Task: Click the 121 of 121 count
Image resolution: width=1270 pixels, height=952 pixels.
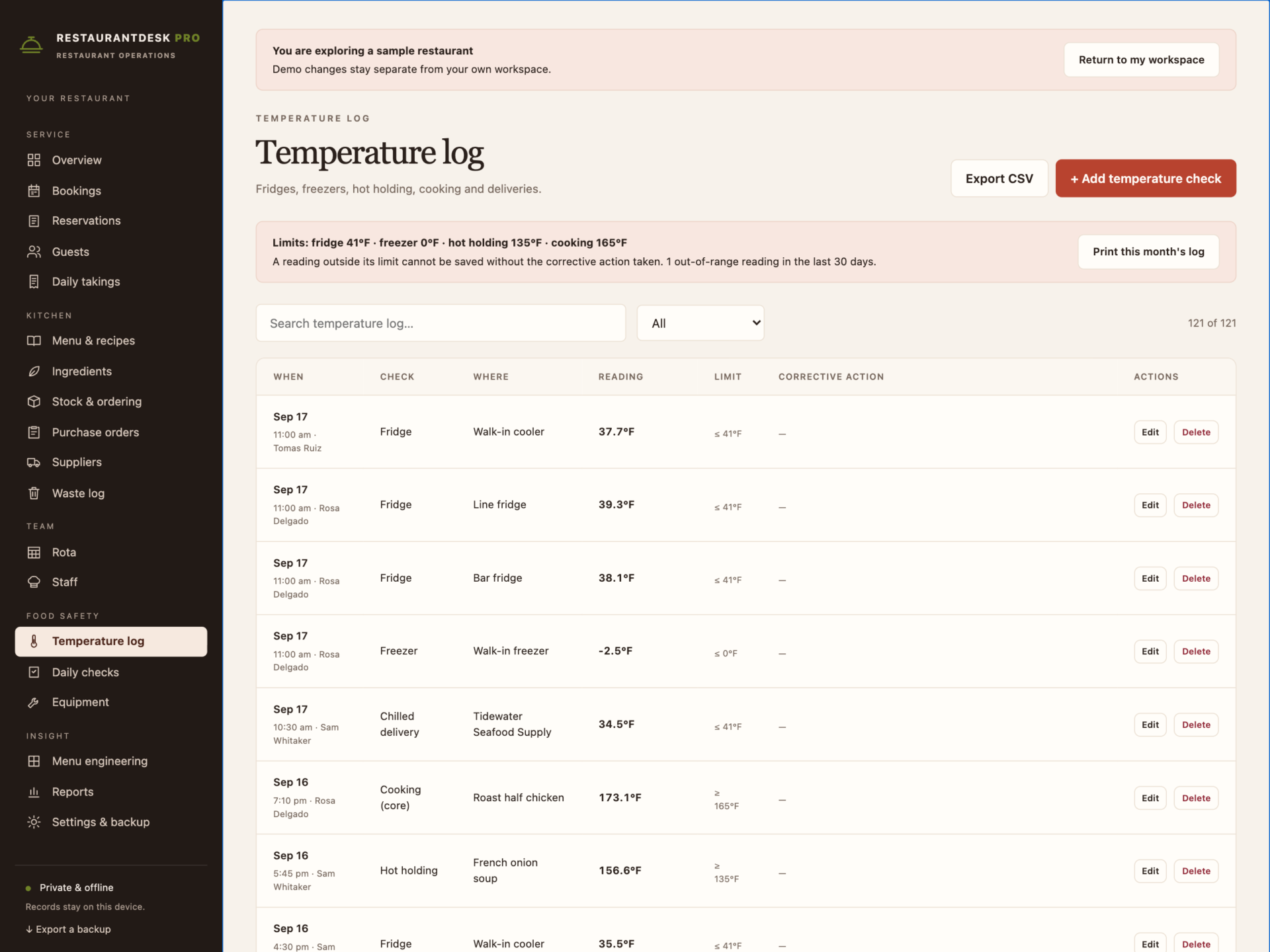Action: (x=1211, y=323)
